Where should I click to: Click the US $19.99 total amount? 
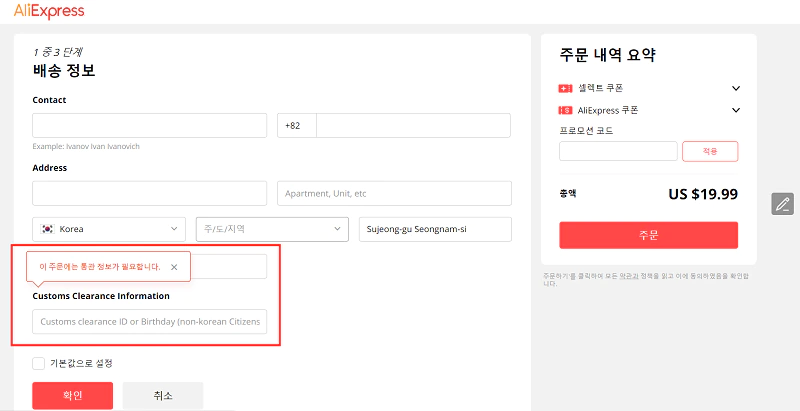pyautogui.click(x=703, y=194)
